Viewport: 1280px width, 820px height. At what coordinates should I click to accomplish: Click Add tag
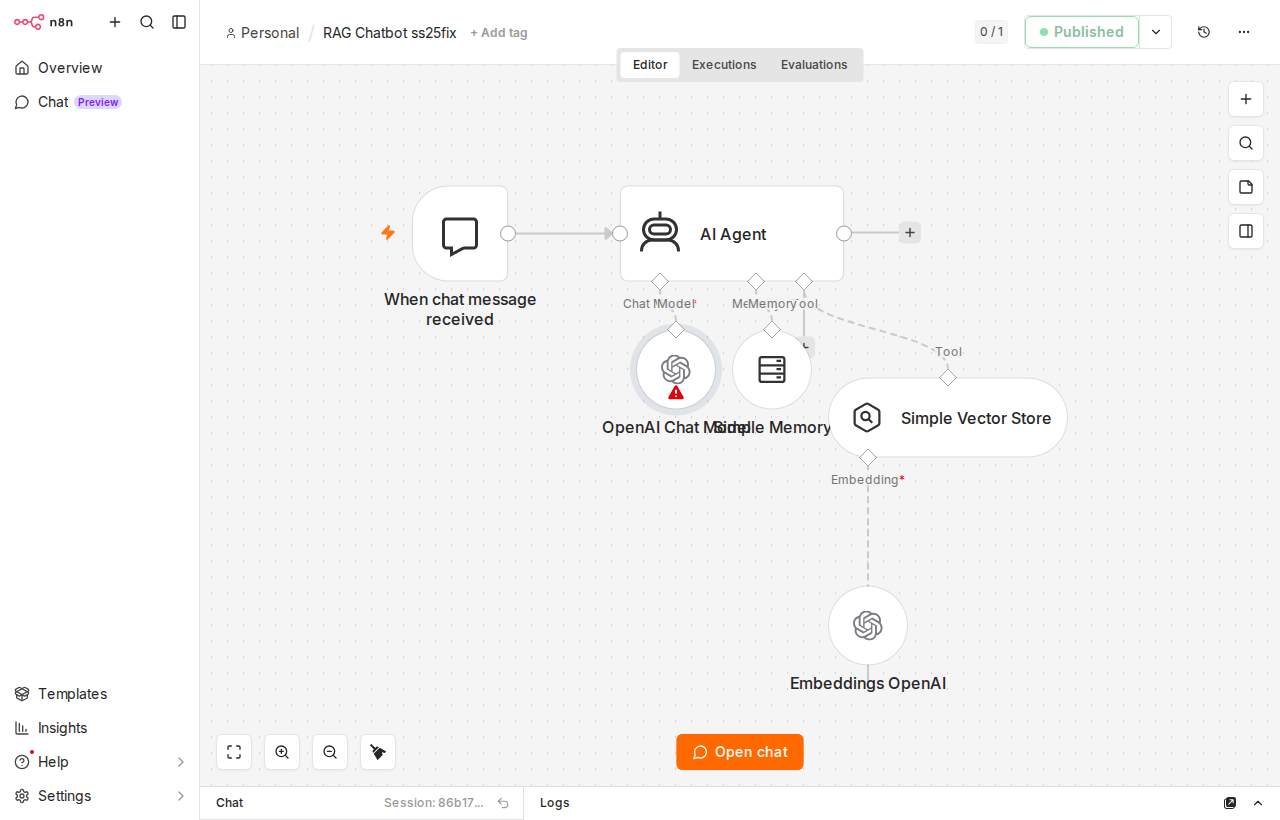(499, 33)
